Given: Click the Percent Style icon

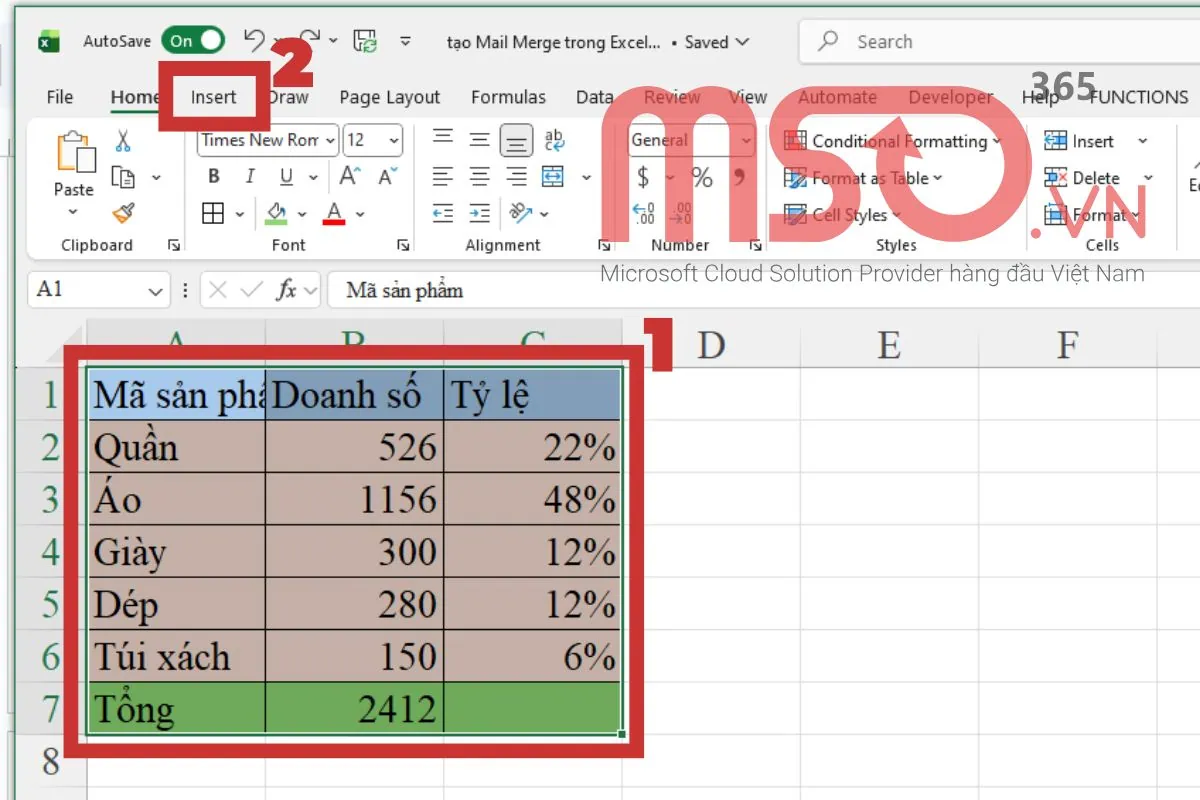Looking at the screenshot, I should (x=700, y=177).
